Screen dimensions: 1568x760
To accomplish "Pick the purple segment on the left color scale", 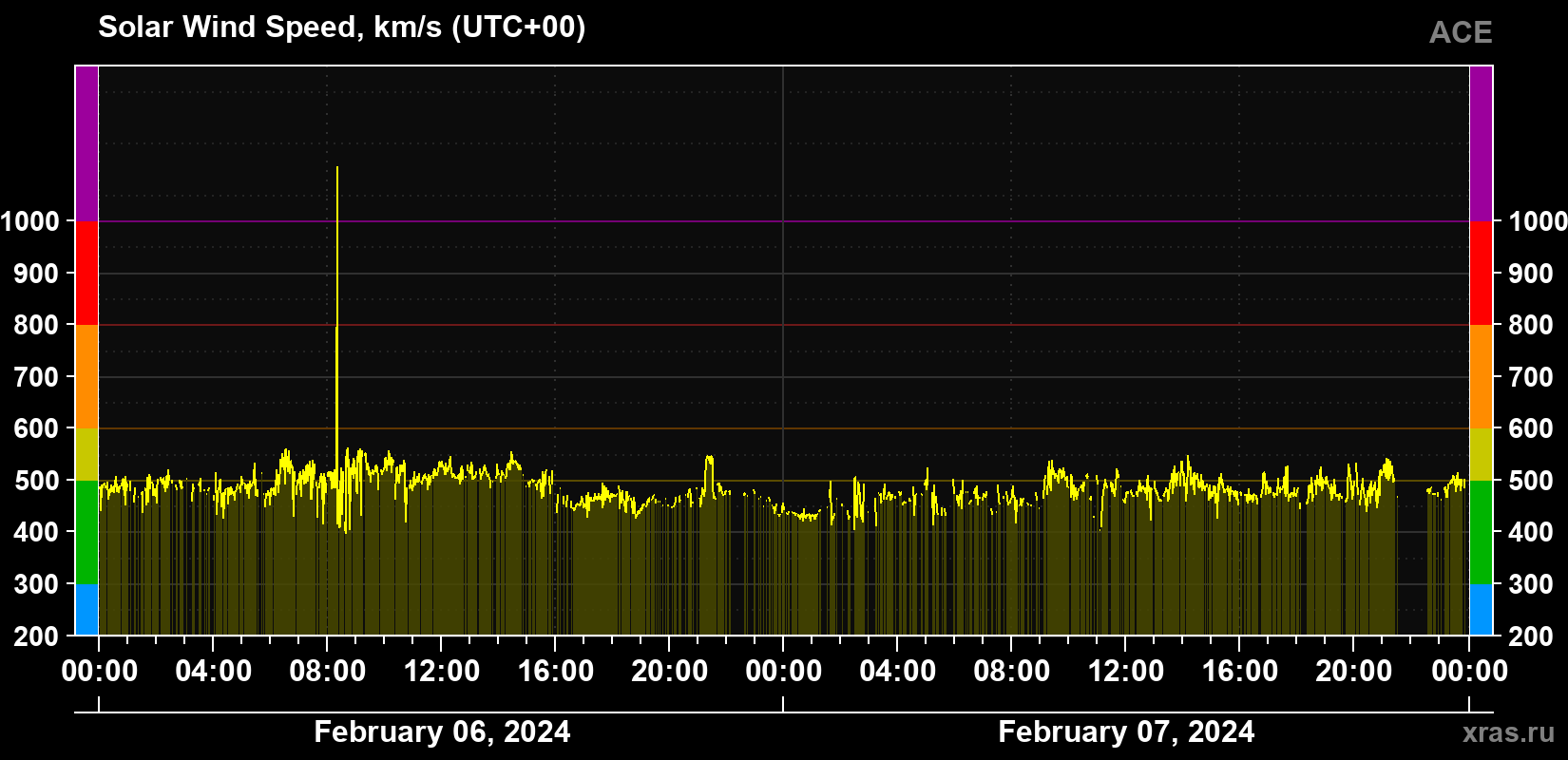I will pyautogui.click(x=86, y=143).
